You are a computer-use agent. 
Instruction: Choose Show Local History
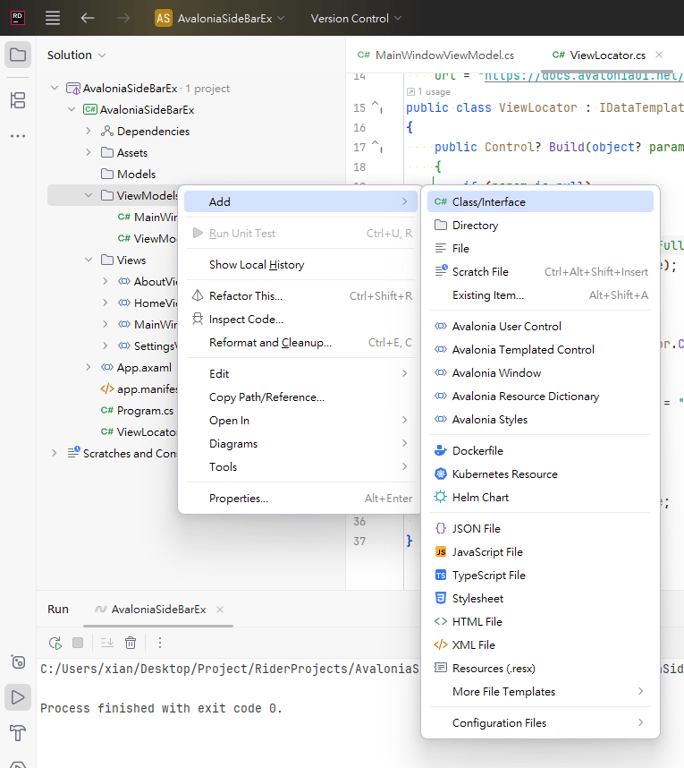(300, 264)
